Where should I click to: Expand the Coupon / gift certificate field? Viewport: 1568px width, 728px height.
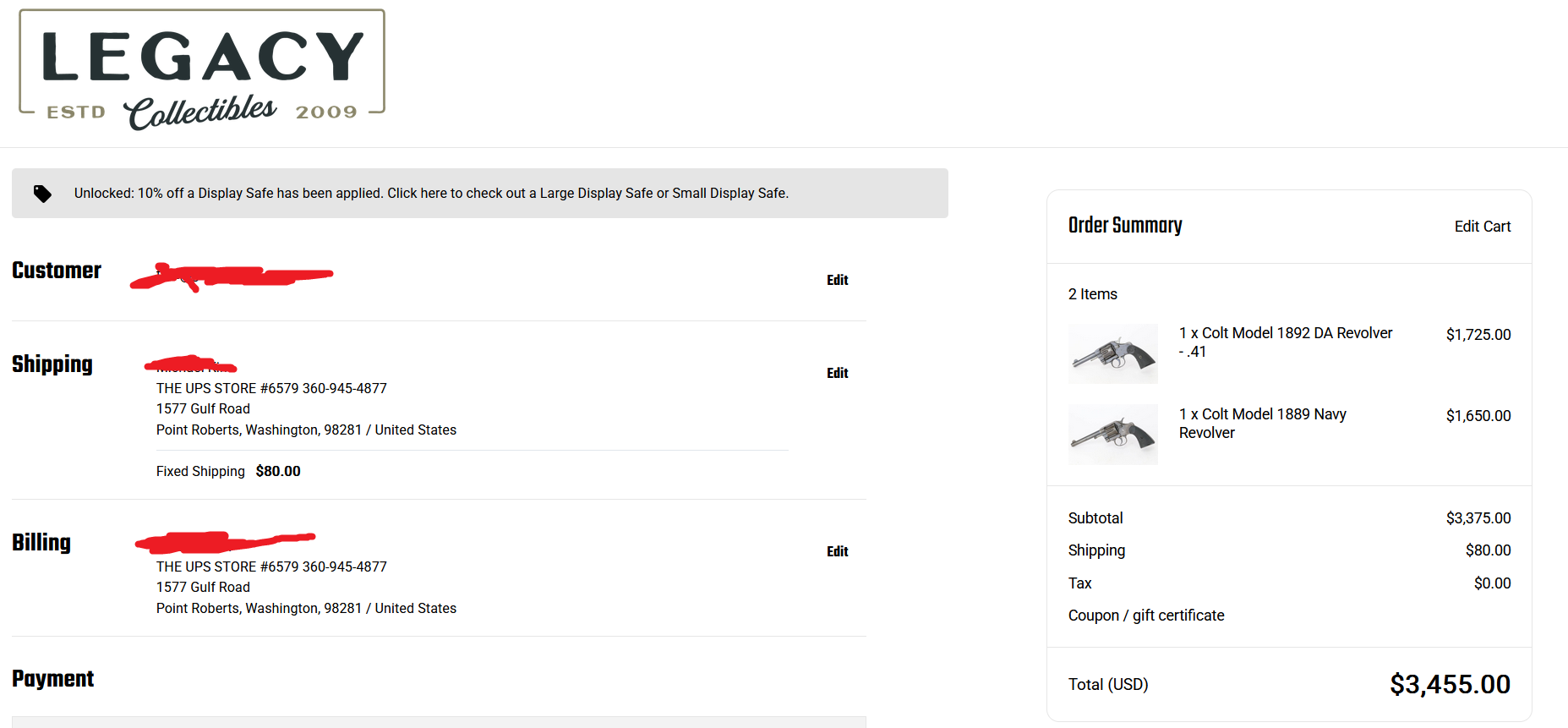tap(1145, 616)
